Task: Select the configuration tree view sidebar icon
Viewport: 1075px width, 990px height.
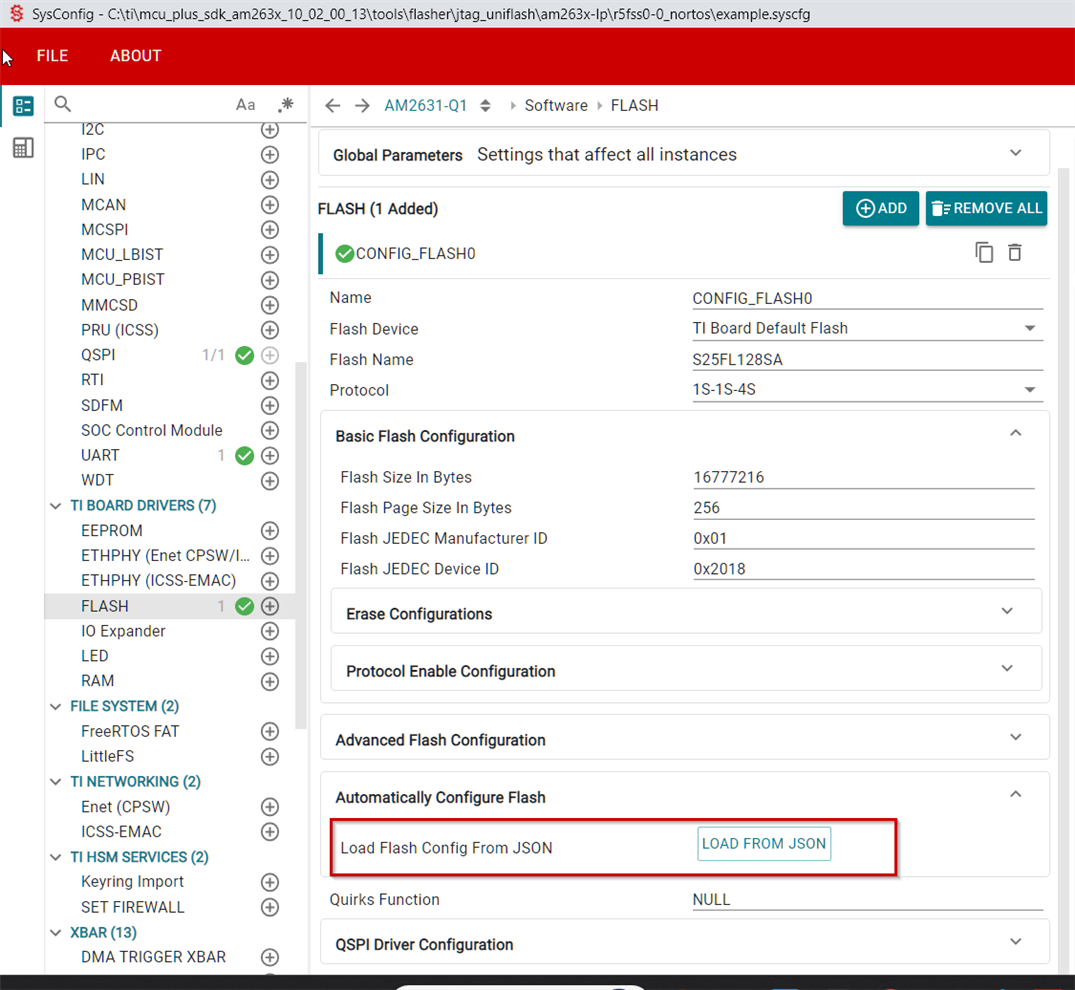Action: click(x=23, y=106)
